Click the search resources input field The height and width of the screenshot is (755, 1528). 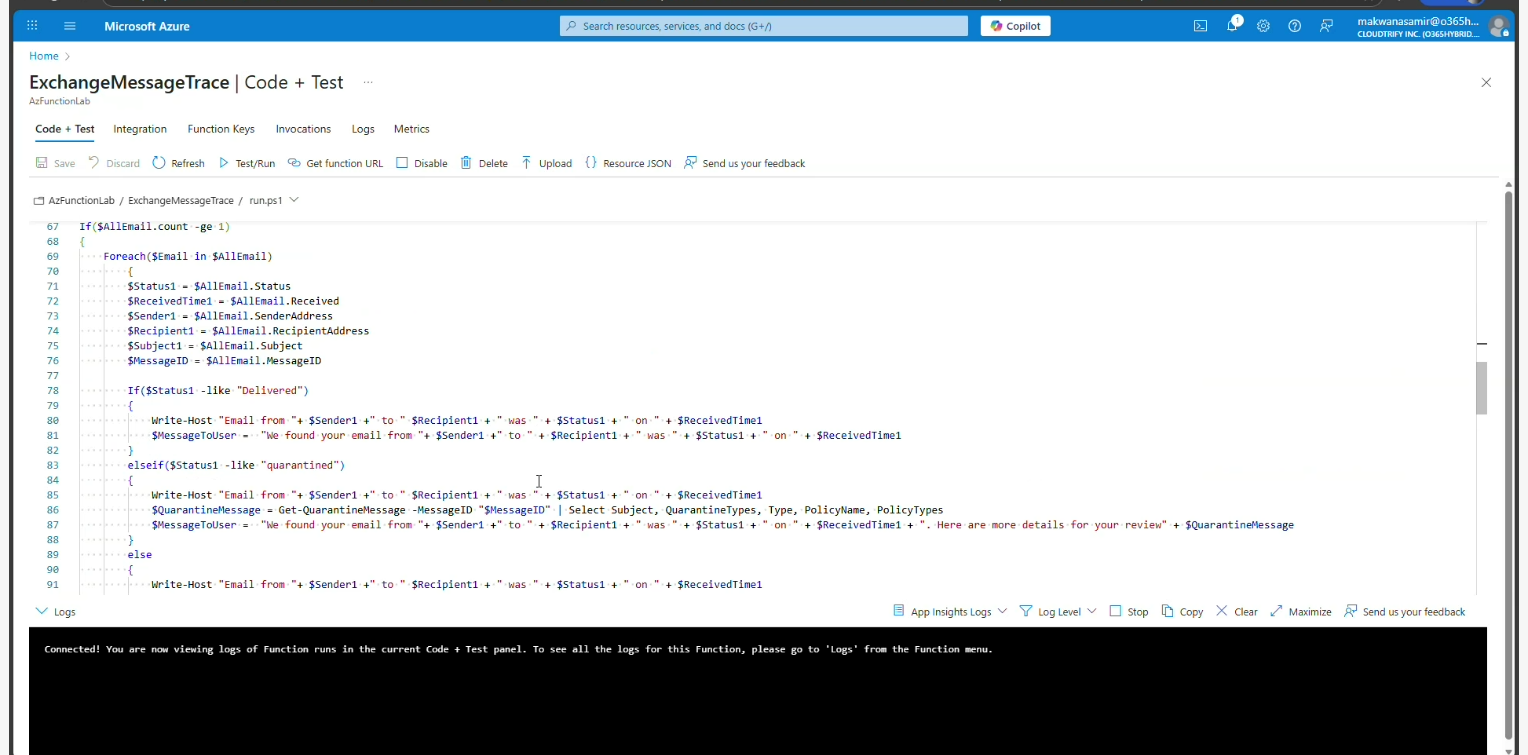[763, 26]
